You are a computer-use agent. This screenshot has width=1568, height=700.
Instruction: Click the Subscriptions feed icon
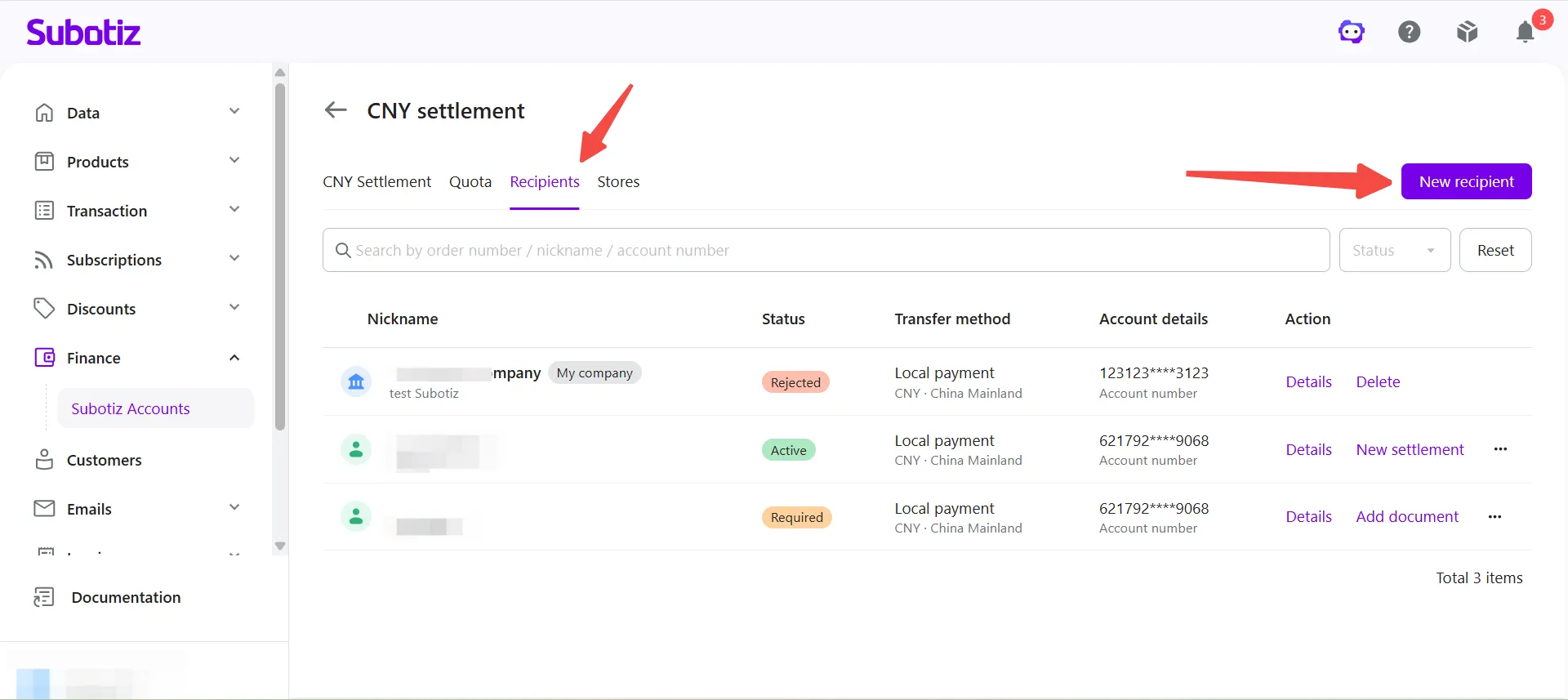click(44, 259)
